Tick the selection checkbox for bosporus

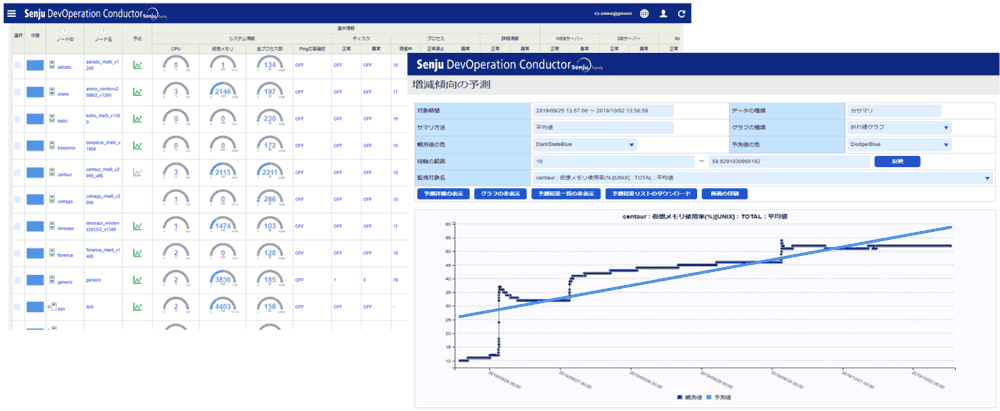click(x=18, y=146)
